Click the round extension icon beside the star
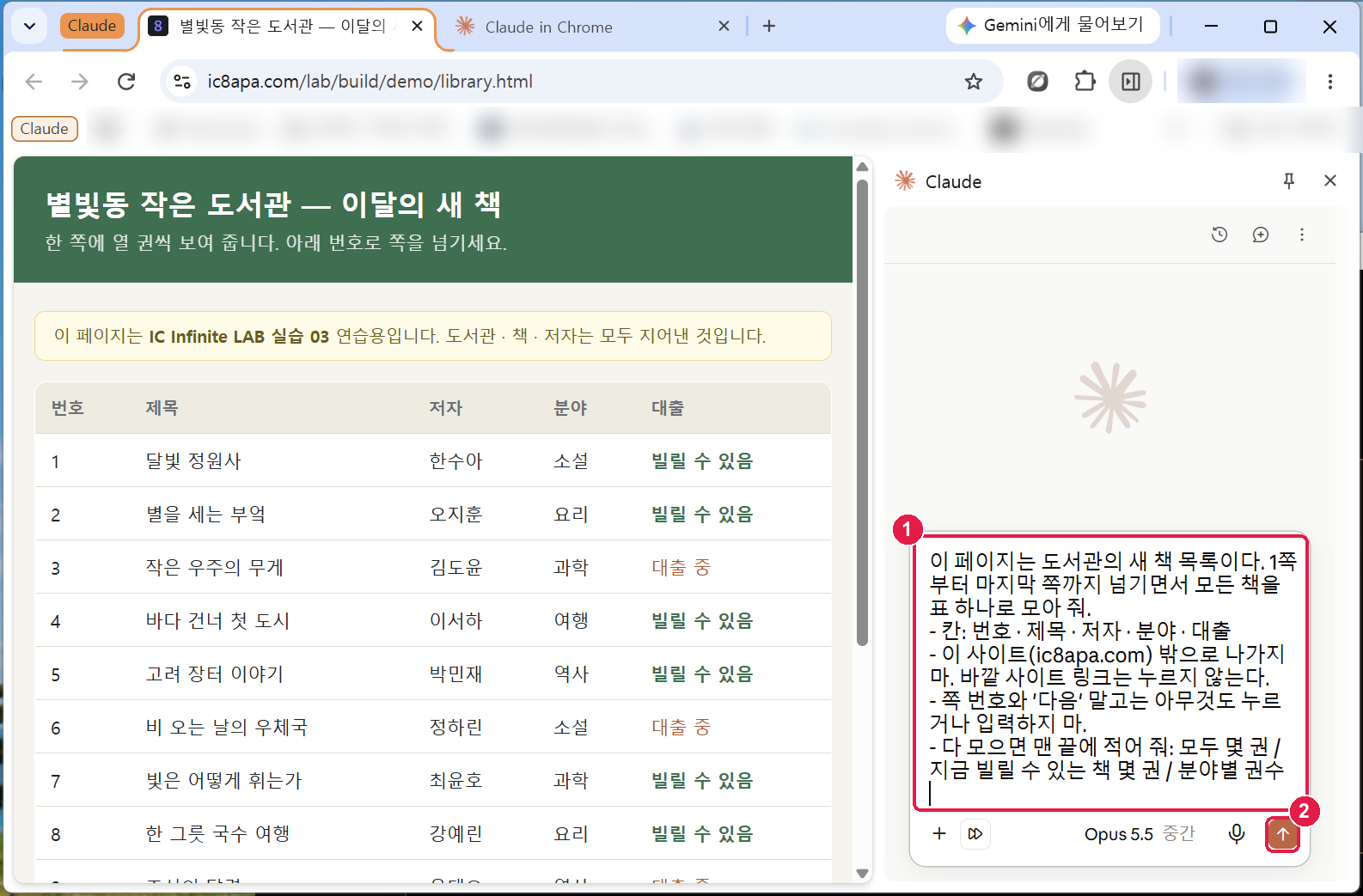Viewport: 1363px width, 896px height. tap(1037, 82)
